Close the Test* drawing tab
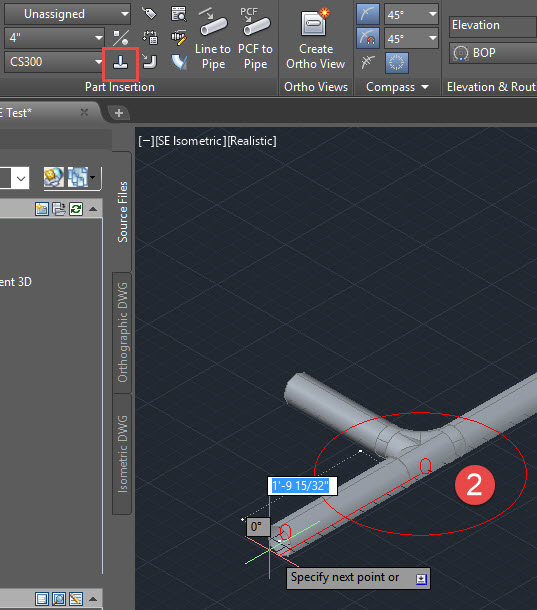Image resolution: width=537 pixels, height=610 pixels. pos(84,112)
